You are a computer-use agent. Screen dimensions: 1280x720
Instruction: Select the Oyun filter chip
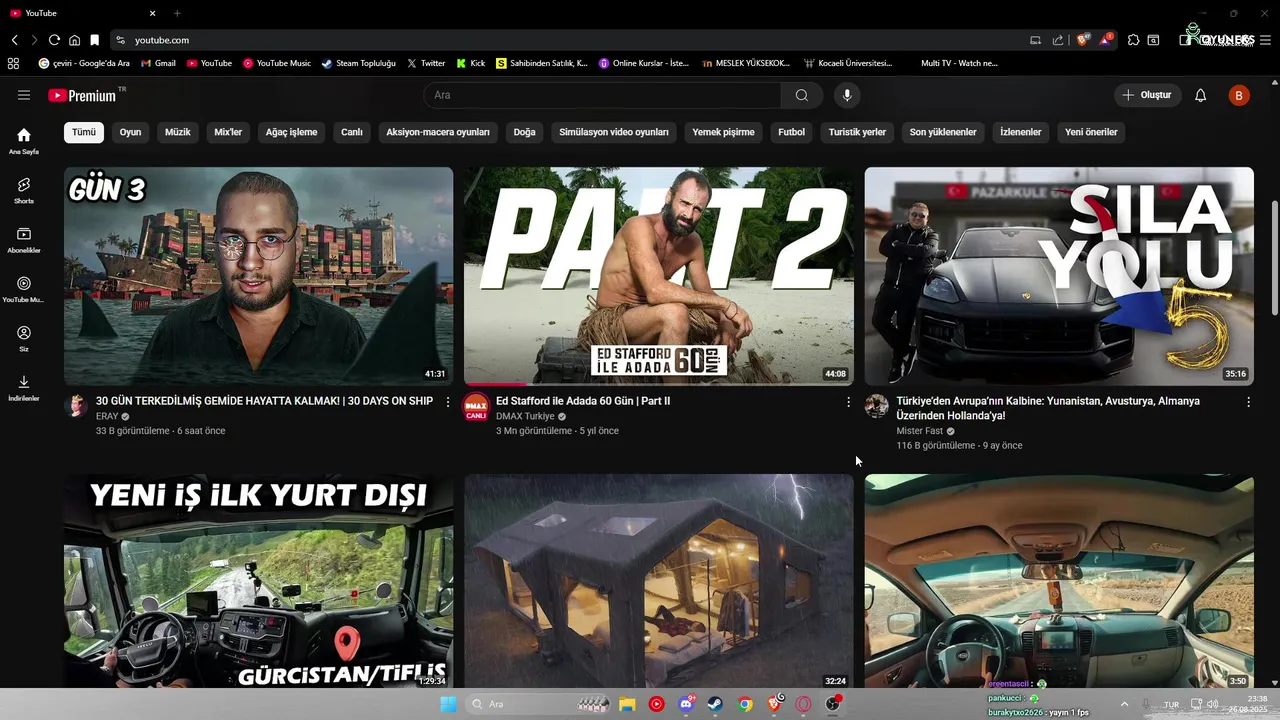tap(130, 132)
